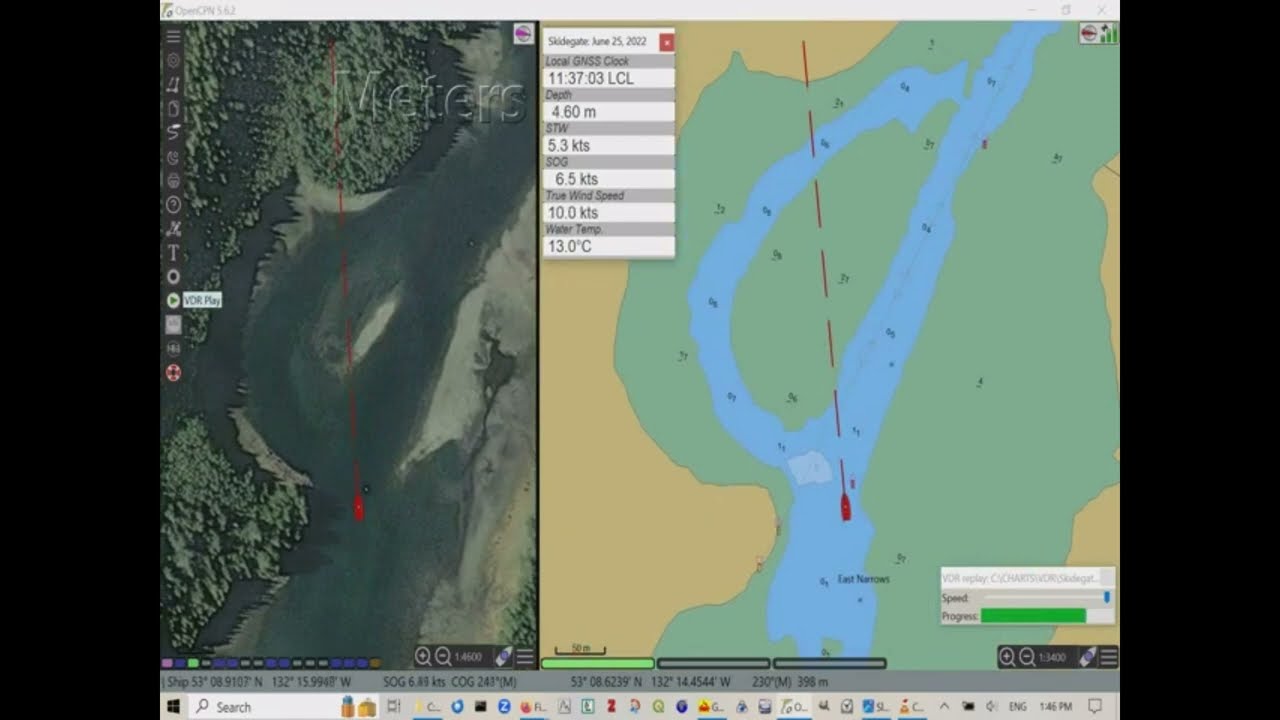Click the 6.5 kts SOG value
Viewport: 1280px width, 720px height.
(x=608, y=179)
